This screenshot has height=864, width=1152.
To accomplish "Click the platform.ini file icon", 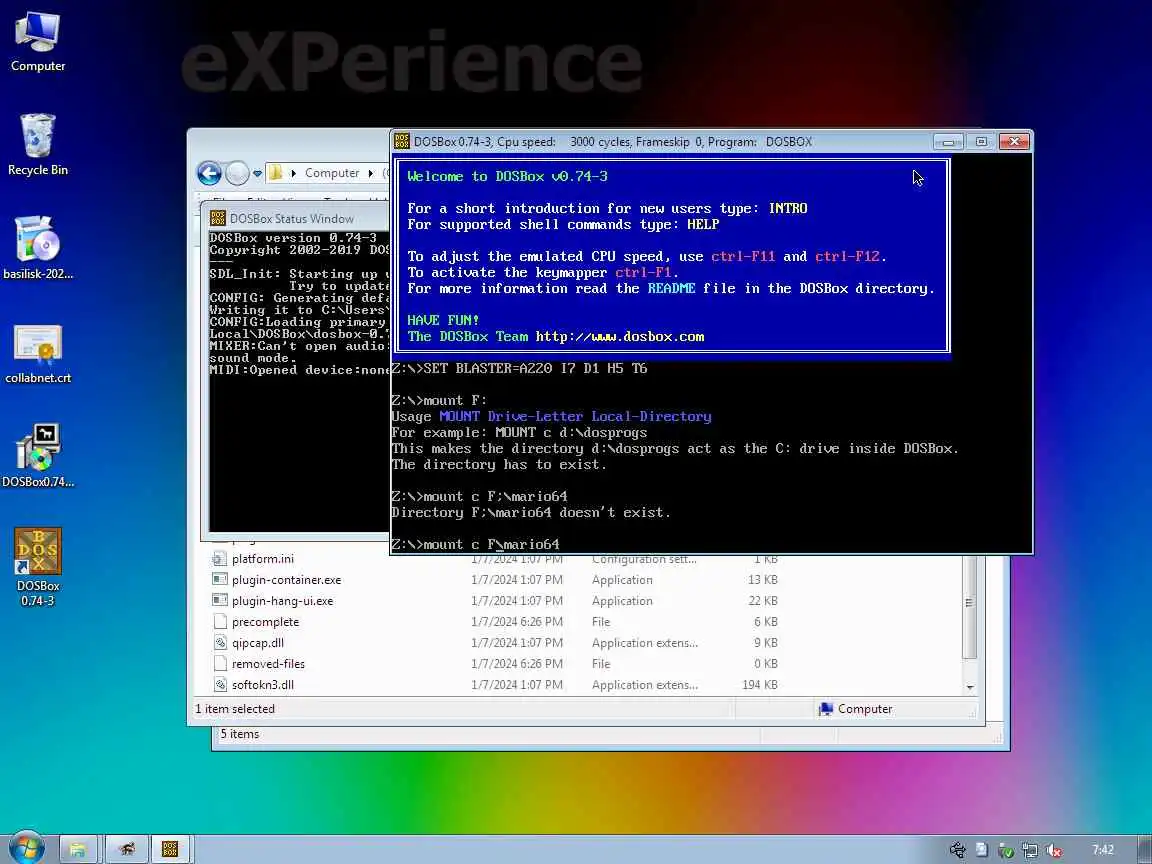I will coord(220,558).
